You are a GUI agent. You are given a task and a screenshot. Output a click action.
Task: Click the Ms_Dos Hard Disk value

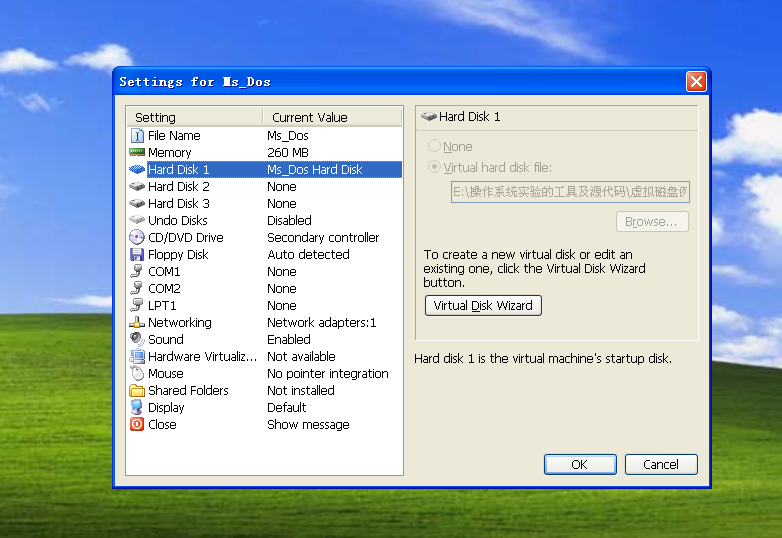[315, 170]
